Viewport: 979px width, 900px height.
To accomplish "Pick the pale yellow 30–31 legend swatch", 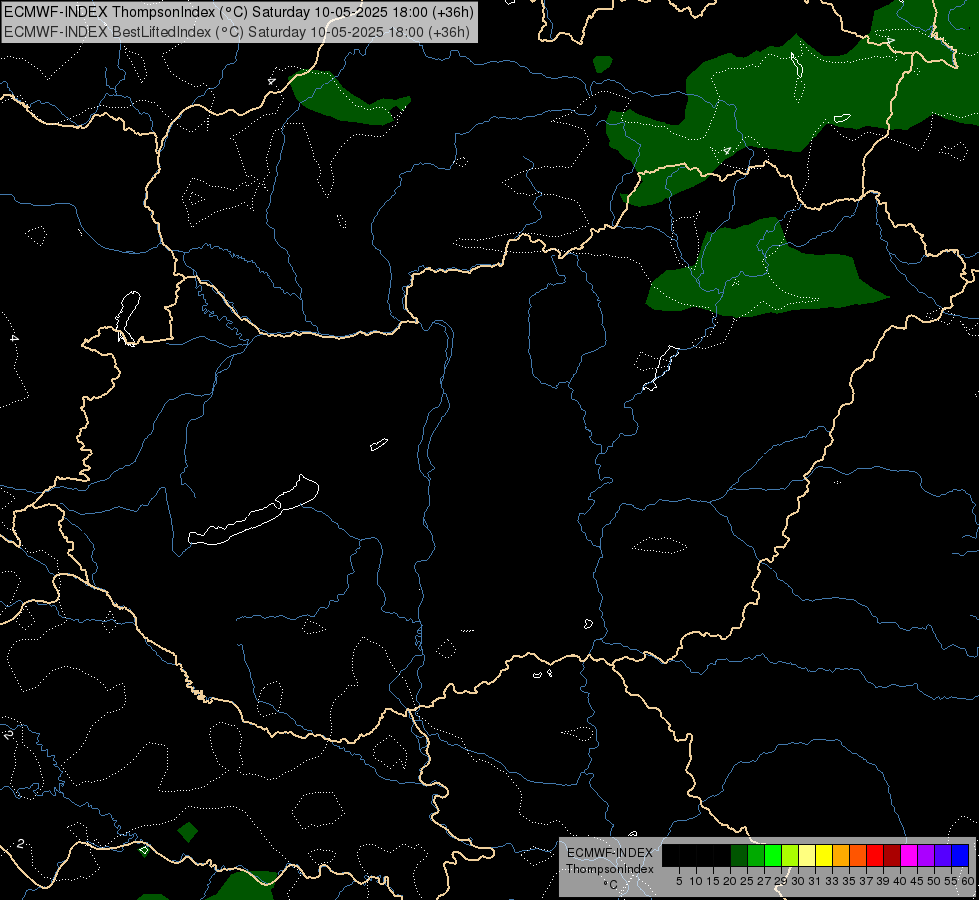I will [807, 855].
